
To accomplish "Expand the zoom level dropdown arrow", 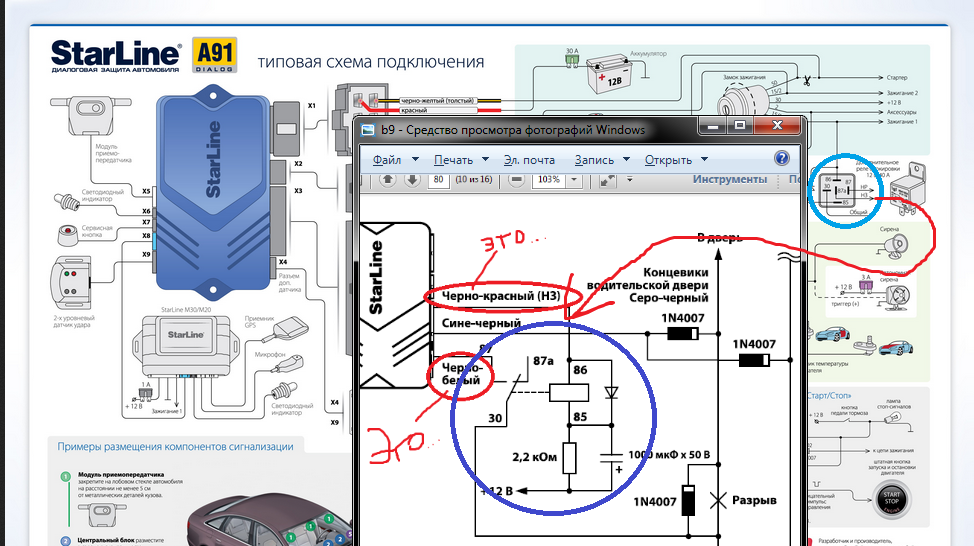I will coord(574,180).
